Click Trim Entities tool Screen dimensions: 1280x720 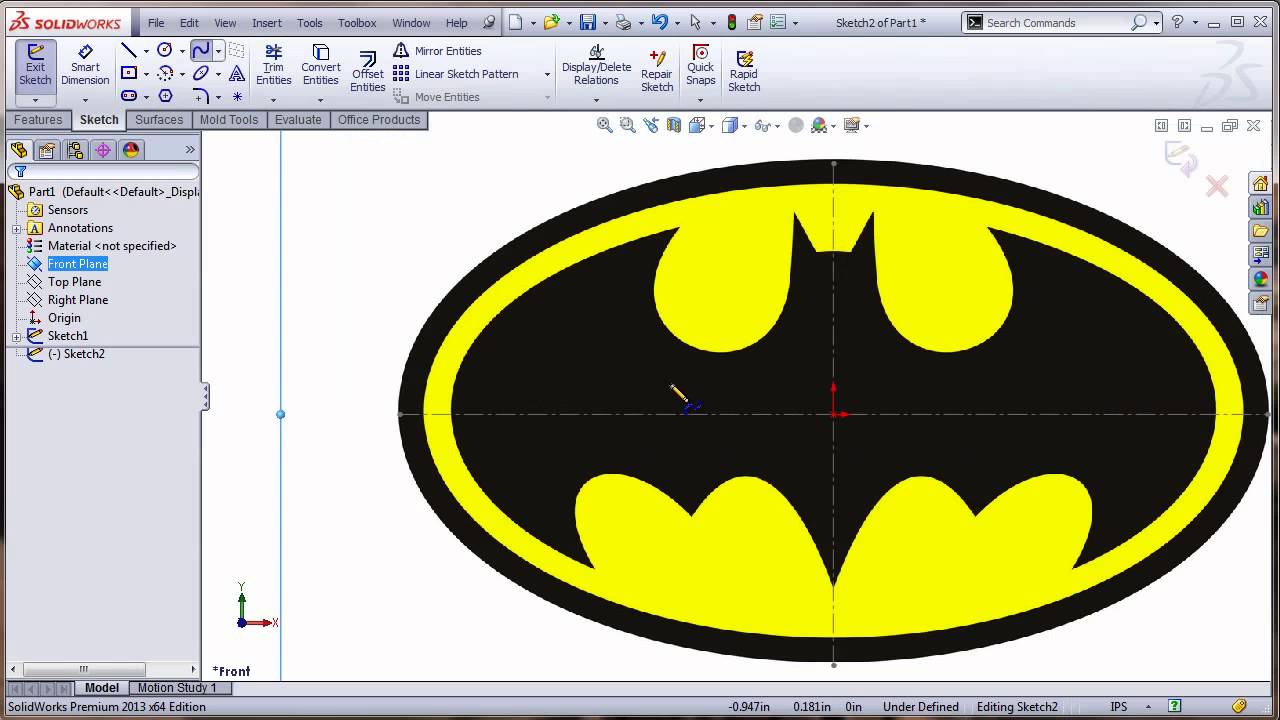[x=273, y=66]
